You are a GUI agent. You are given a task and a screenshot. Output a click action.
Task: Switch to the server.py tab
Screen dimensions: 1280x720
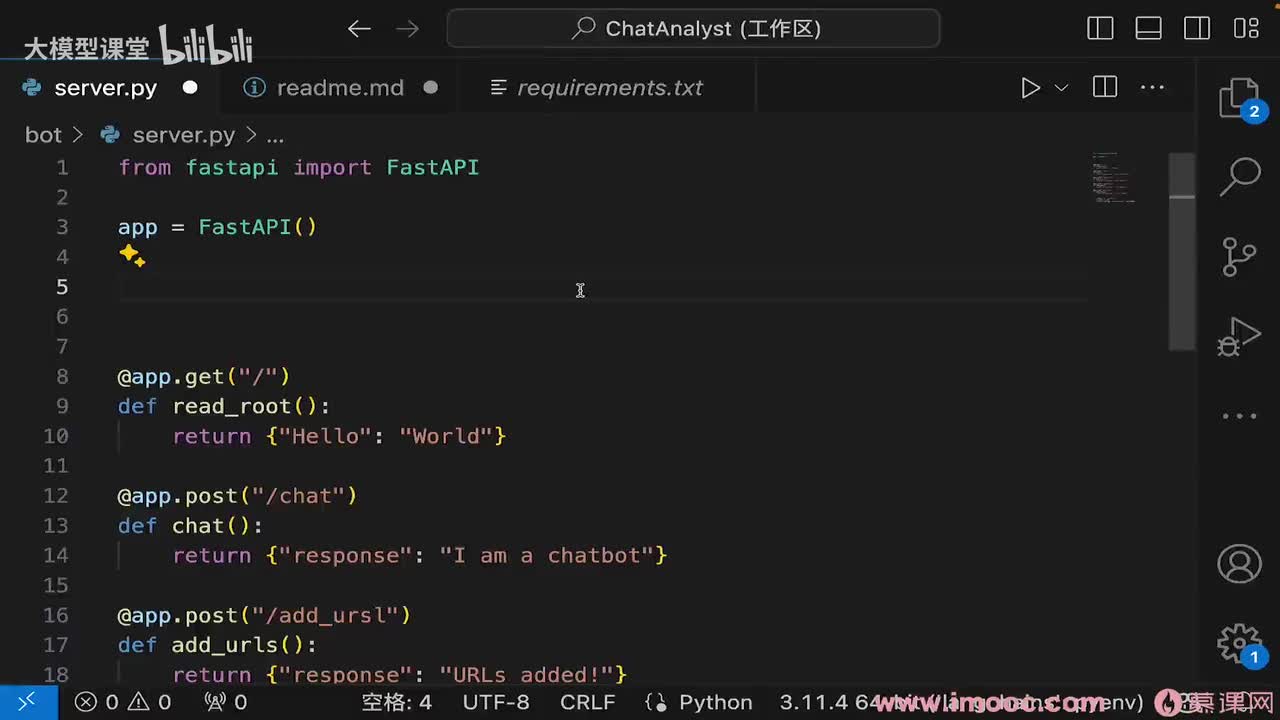[x=105, y=88]
